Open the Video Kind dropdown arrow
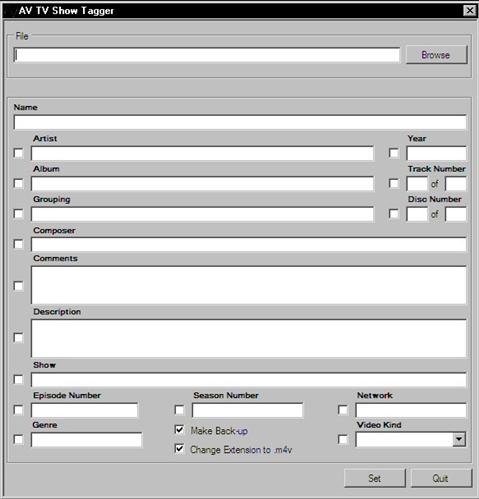The height and width of the screenshot is (499, 479). [x=459, y=439]
